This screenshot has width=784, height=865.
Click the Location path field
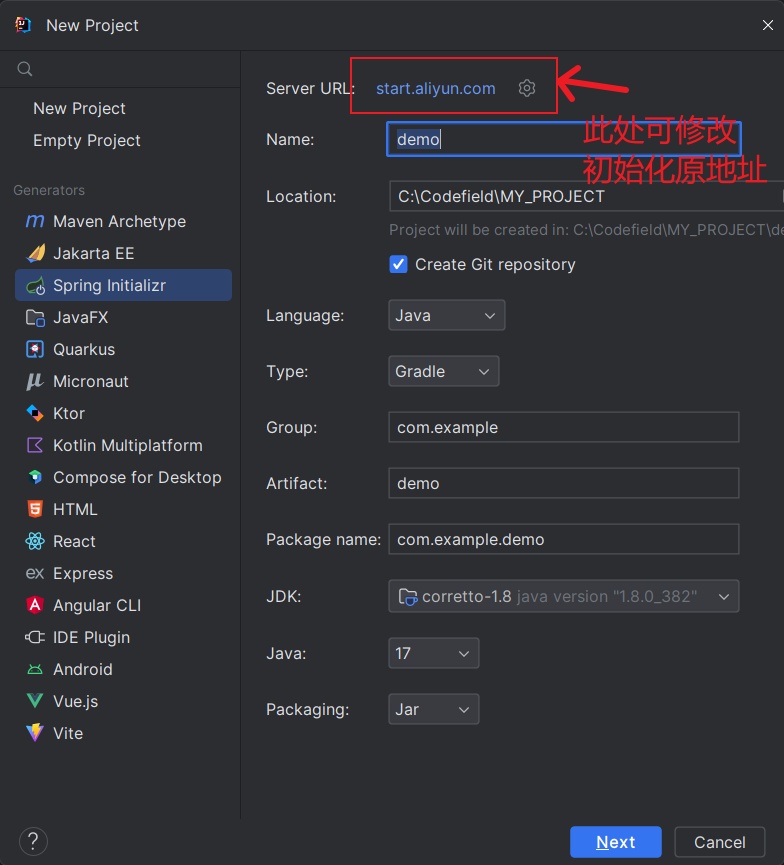click(x=586, y=196)
